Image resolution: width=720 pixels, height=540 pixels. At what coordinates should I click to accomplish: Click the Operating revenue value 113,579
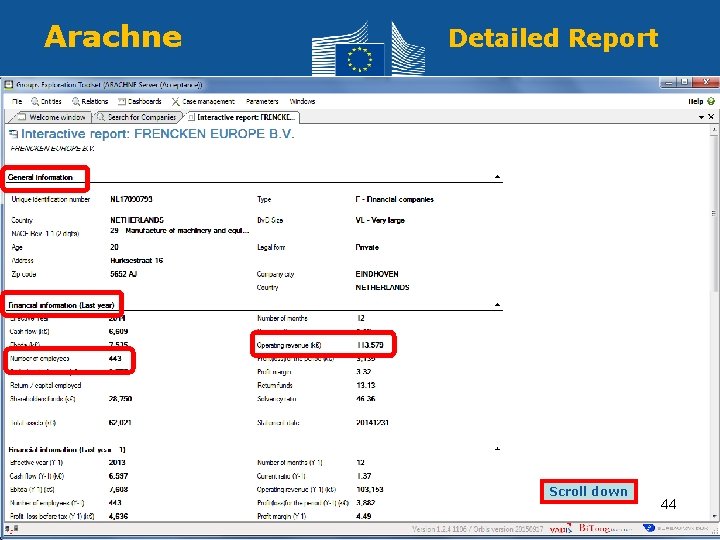[x=370, y=345]
